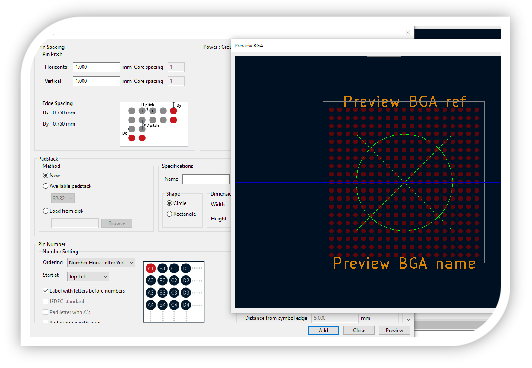Select the New padstack method radio button

(45, 175)
